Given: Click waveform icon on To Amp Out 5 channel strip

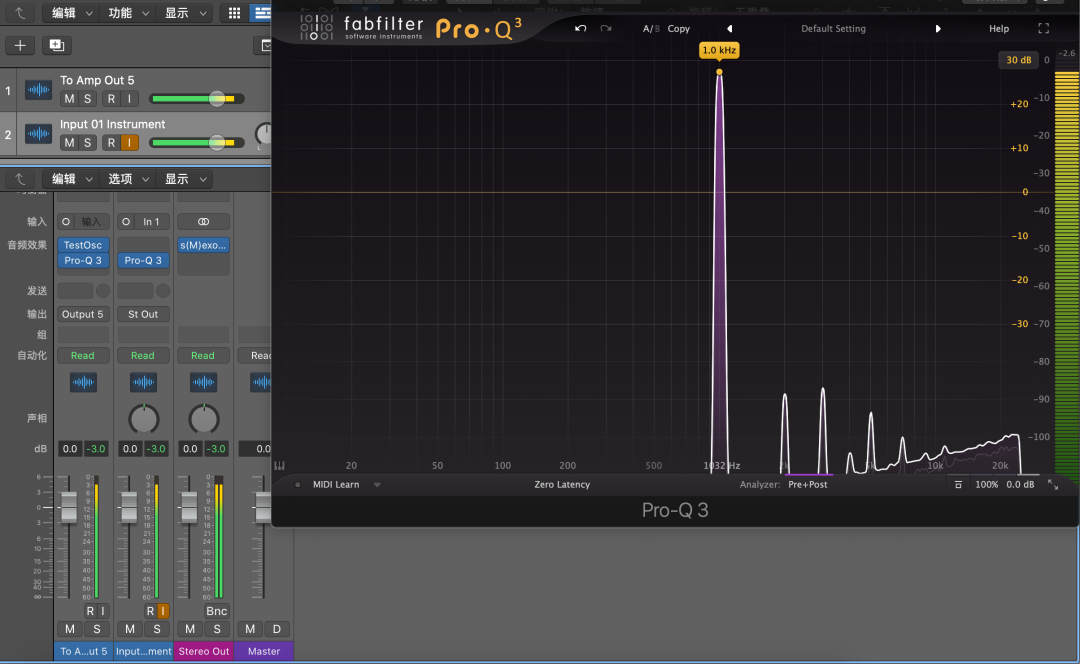Looking at the screenshot, I should tap(83, 382).
